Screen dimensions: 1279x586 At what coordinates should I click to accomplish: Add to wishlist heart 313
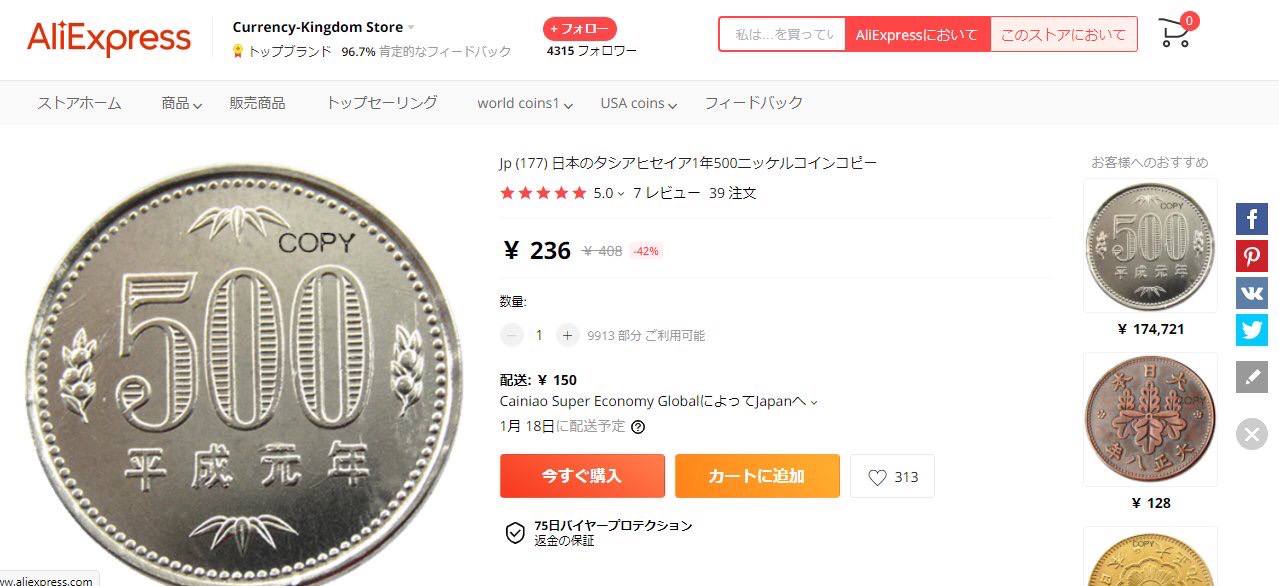[x=892, y=477]
